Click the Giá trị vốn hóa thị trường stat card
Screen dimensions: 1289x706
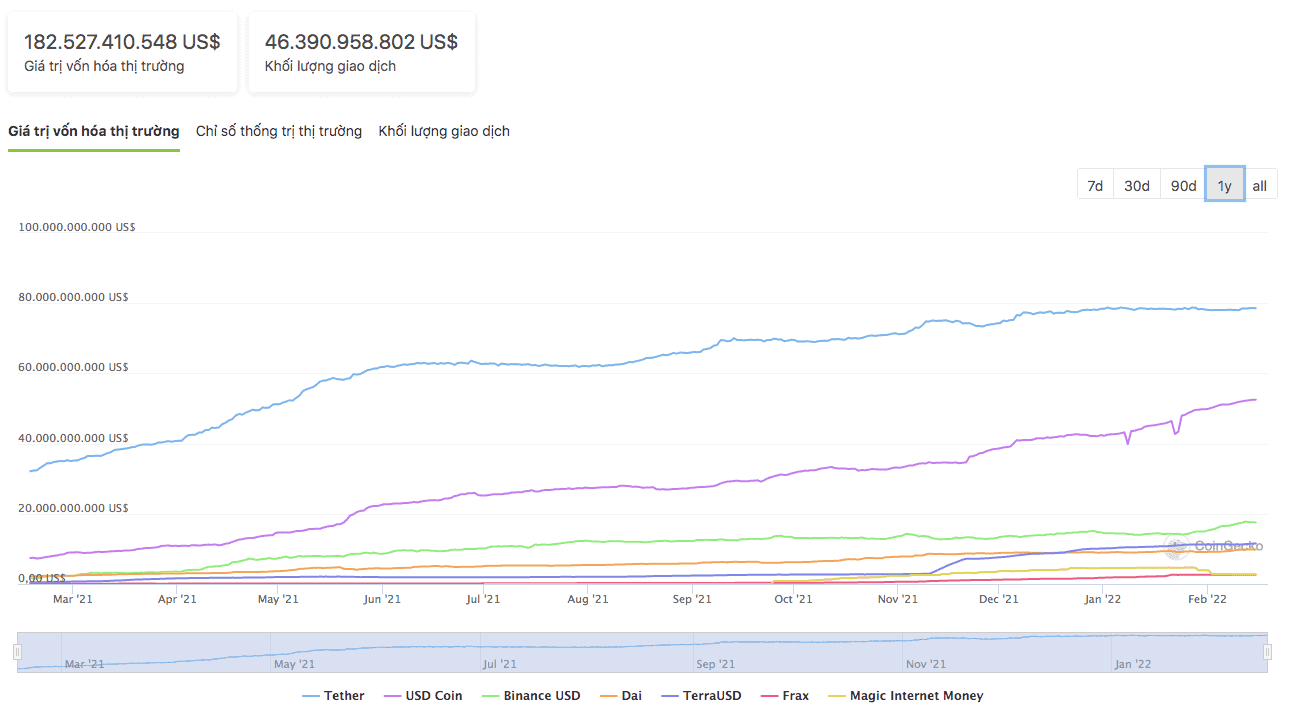click(122, 51)
